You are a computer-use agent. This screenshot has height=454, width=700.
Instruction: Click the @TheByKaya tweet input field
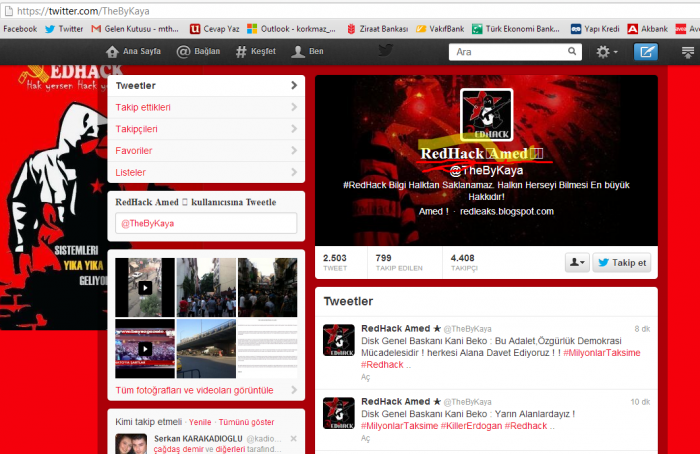(205, 223)
